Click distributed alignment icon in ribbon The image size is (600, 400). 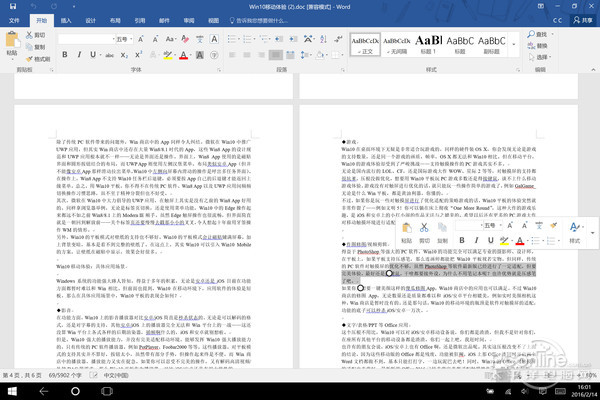290,55
